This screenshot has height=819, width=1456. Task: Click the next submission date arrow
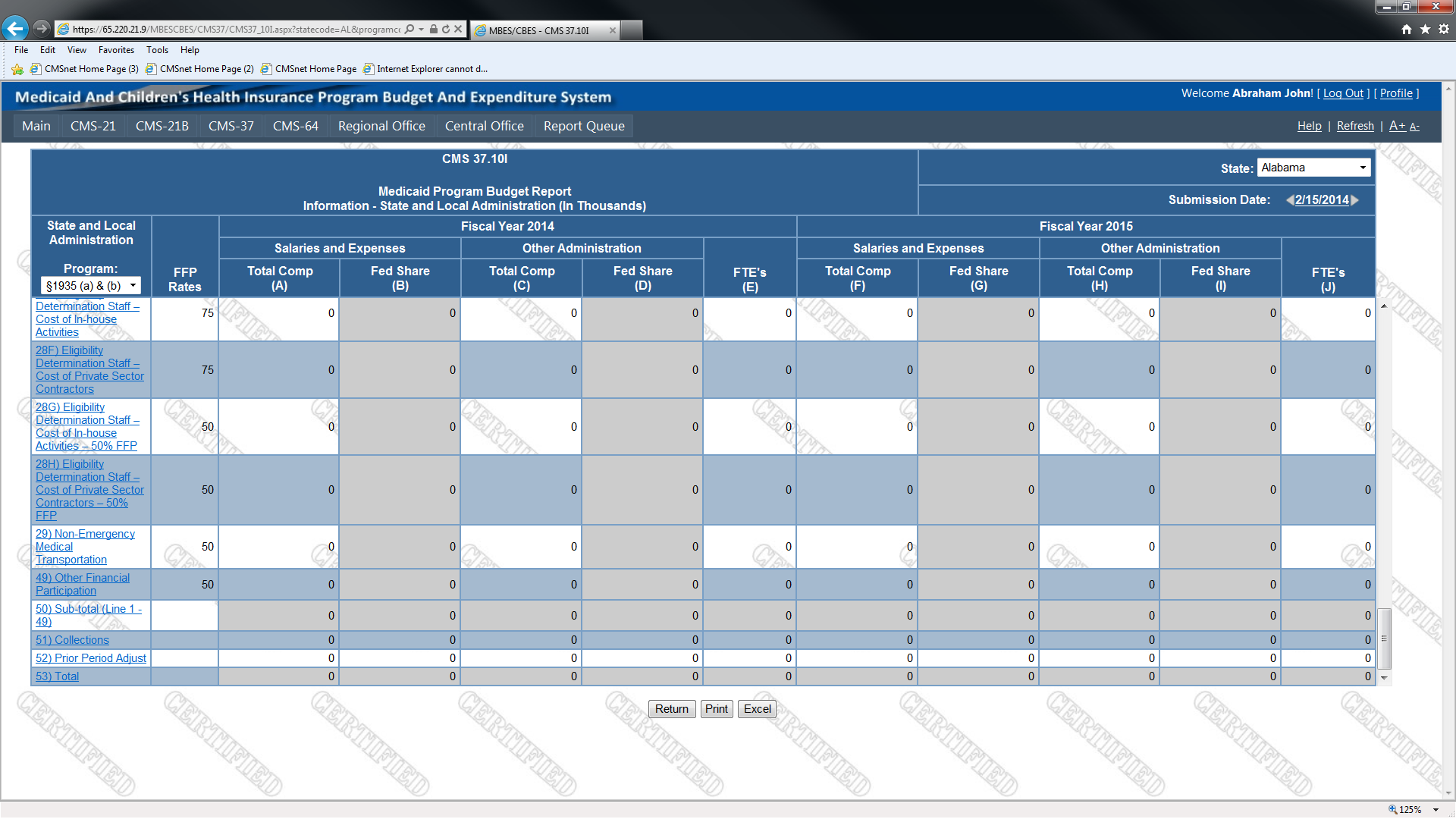(1355, 200)
